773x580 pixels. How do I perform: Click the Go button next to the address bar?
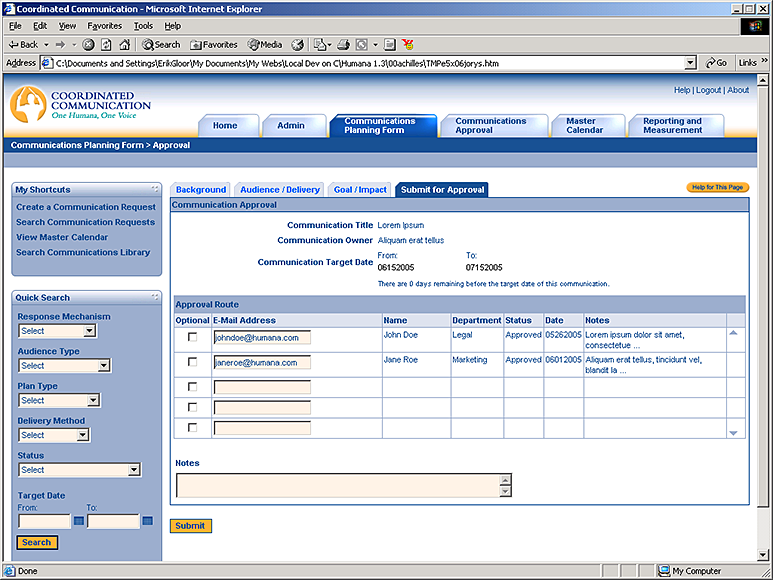[716, 63]
